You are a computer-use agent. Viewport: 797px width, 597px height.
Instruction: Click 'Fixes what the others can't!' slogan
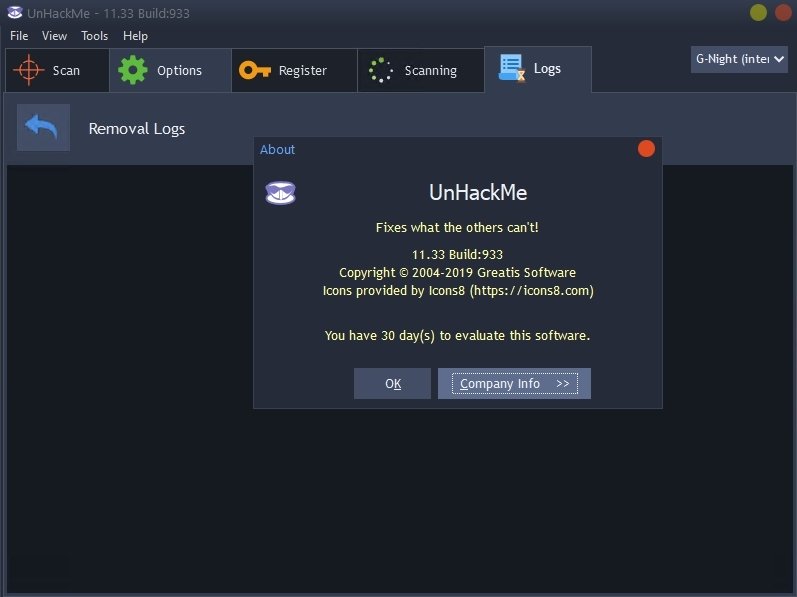pyautogui.click(x=457, y=228)
